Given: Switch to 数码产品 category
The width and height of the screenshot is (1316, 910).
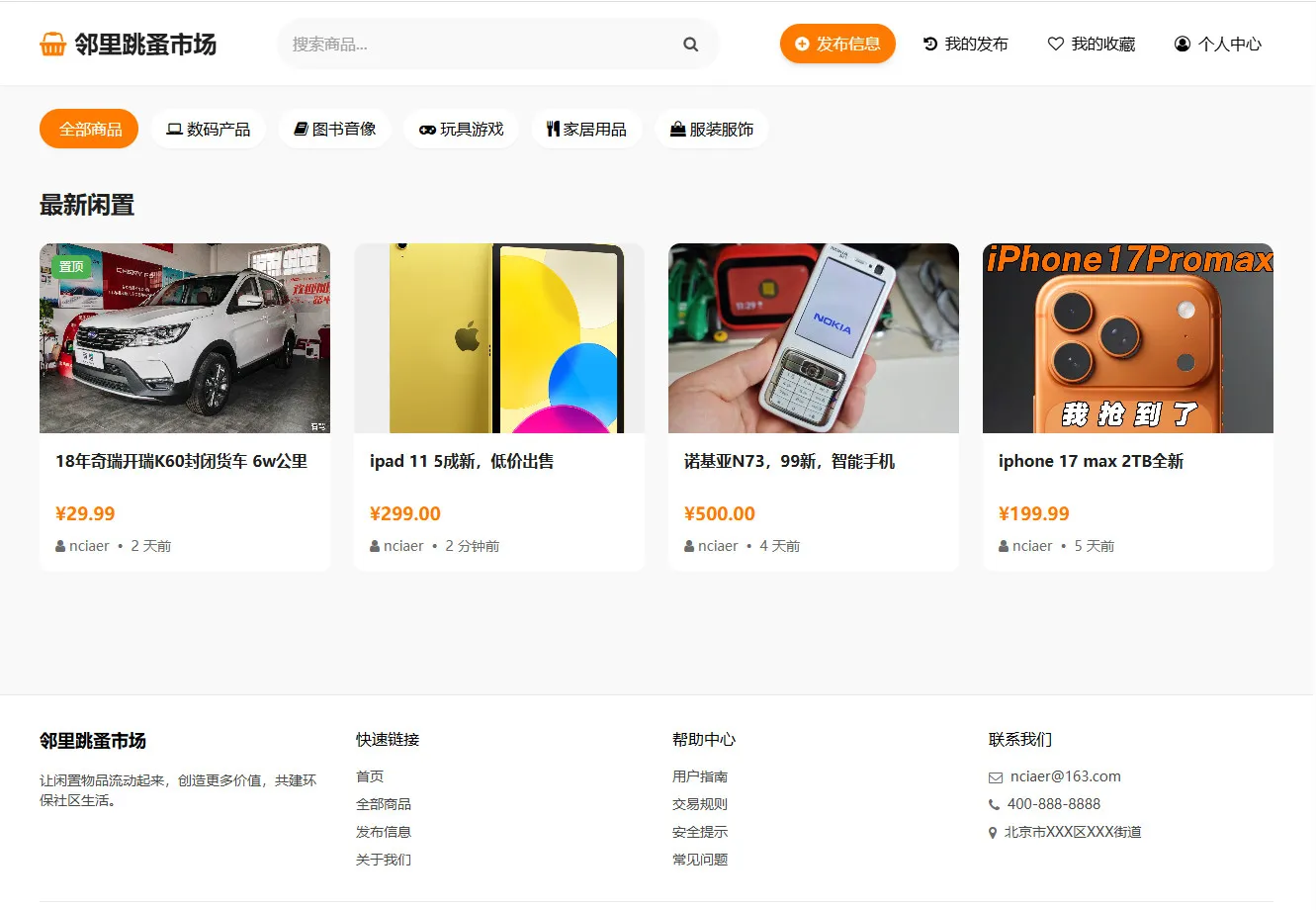Looking at the screenshot, I should (209, 130).
